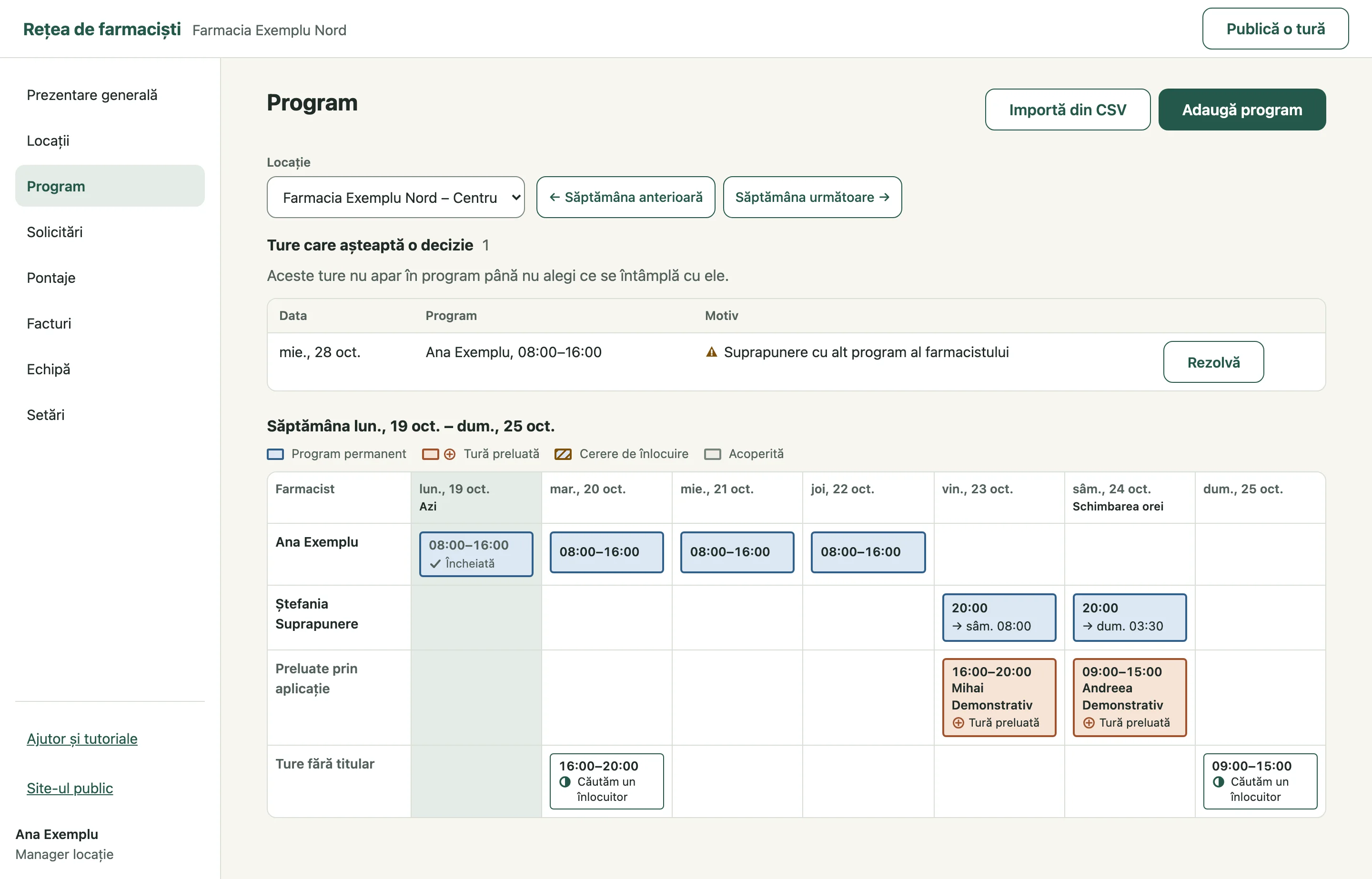The height and width of the screenshot is (879, 1372).
Task: Click the plus-circle icon in the Tură preluată legend
Action: (450, 454)
